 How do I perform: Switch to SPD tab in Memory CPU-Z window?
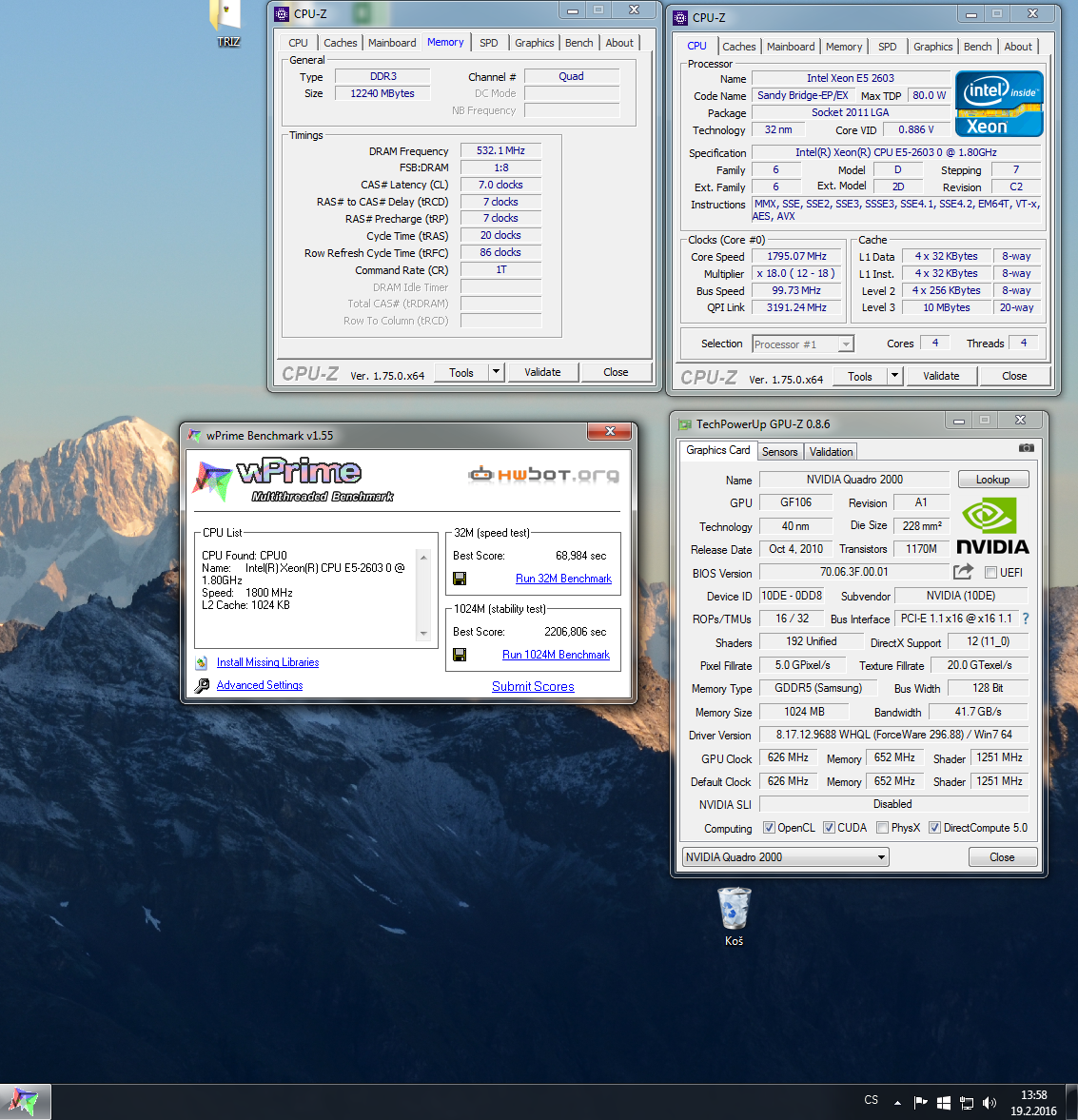click(x=489, y=43)
